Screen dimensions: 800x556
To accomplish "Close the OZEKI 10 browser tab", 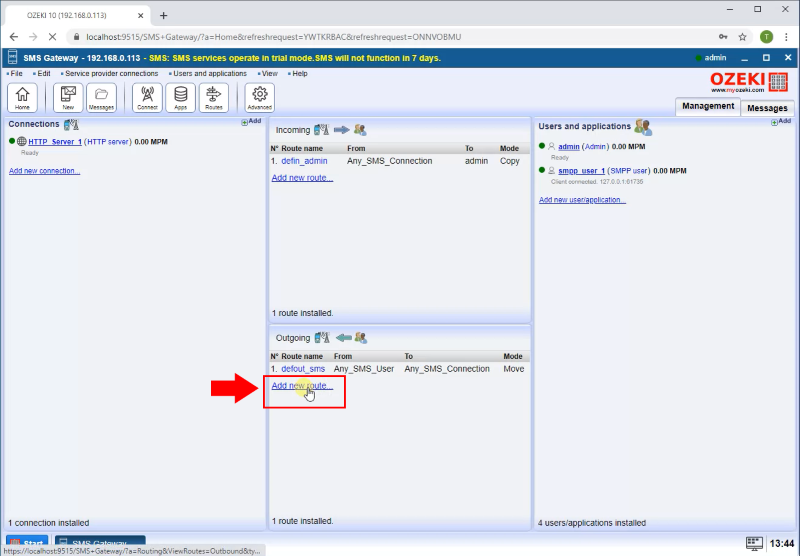I will click(140, 15).
